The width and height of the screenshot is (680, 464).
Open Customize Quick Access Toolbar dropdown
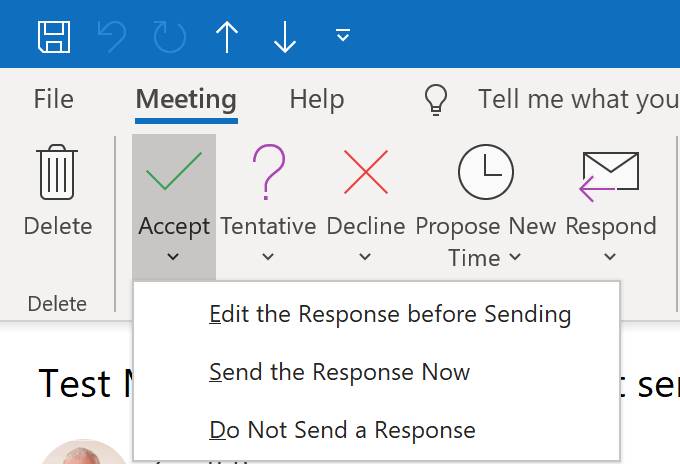pyautogui.click(x=343, y=35)
